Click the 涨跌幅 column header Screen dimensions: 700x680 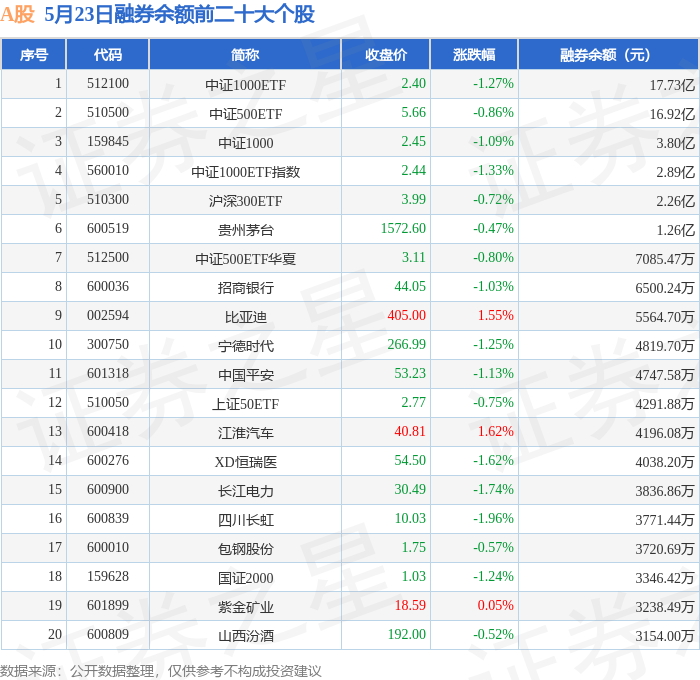coord(474,54)
